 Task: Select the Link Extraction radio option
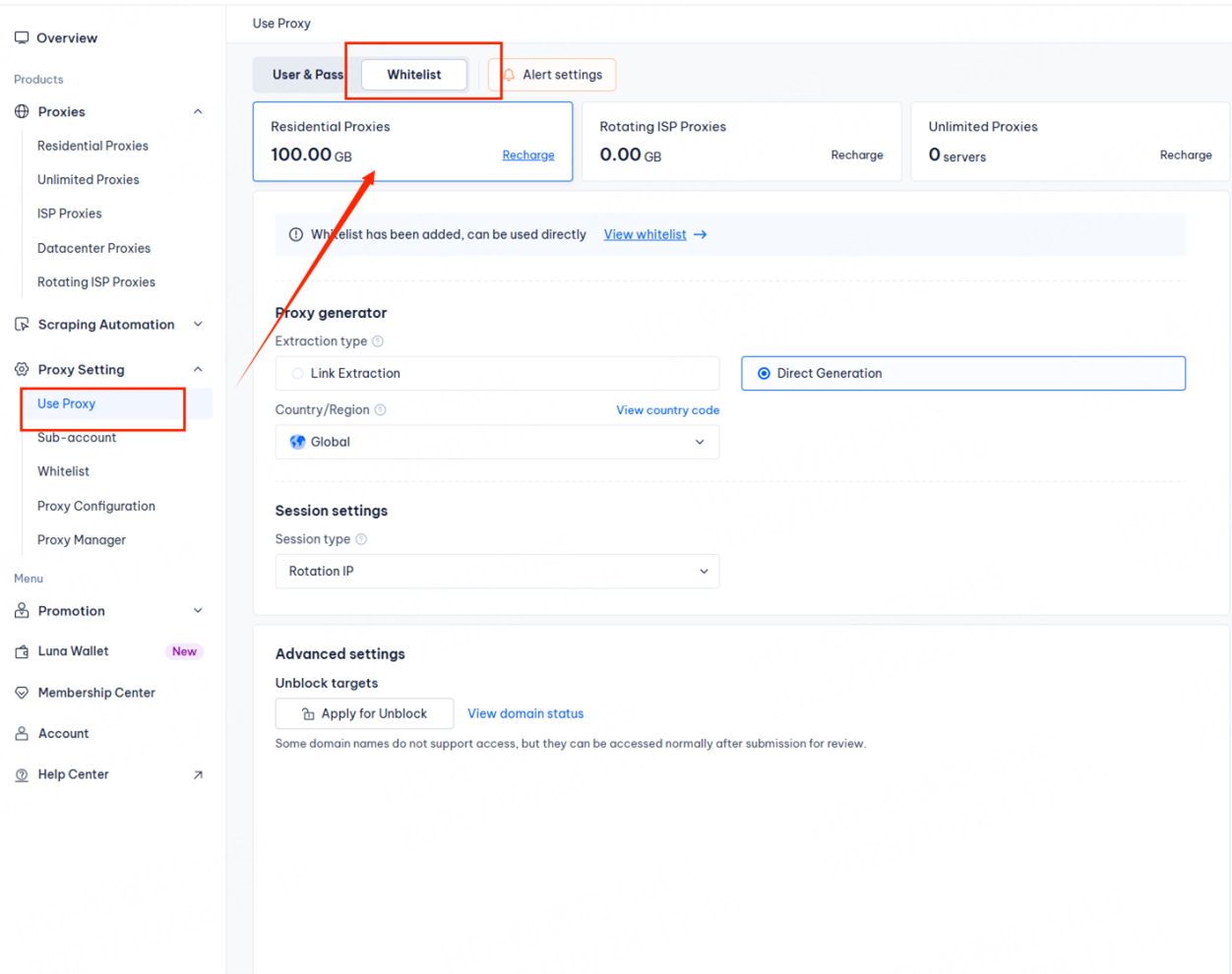tap(297, 374)
